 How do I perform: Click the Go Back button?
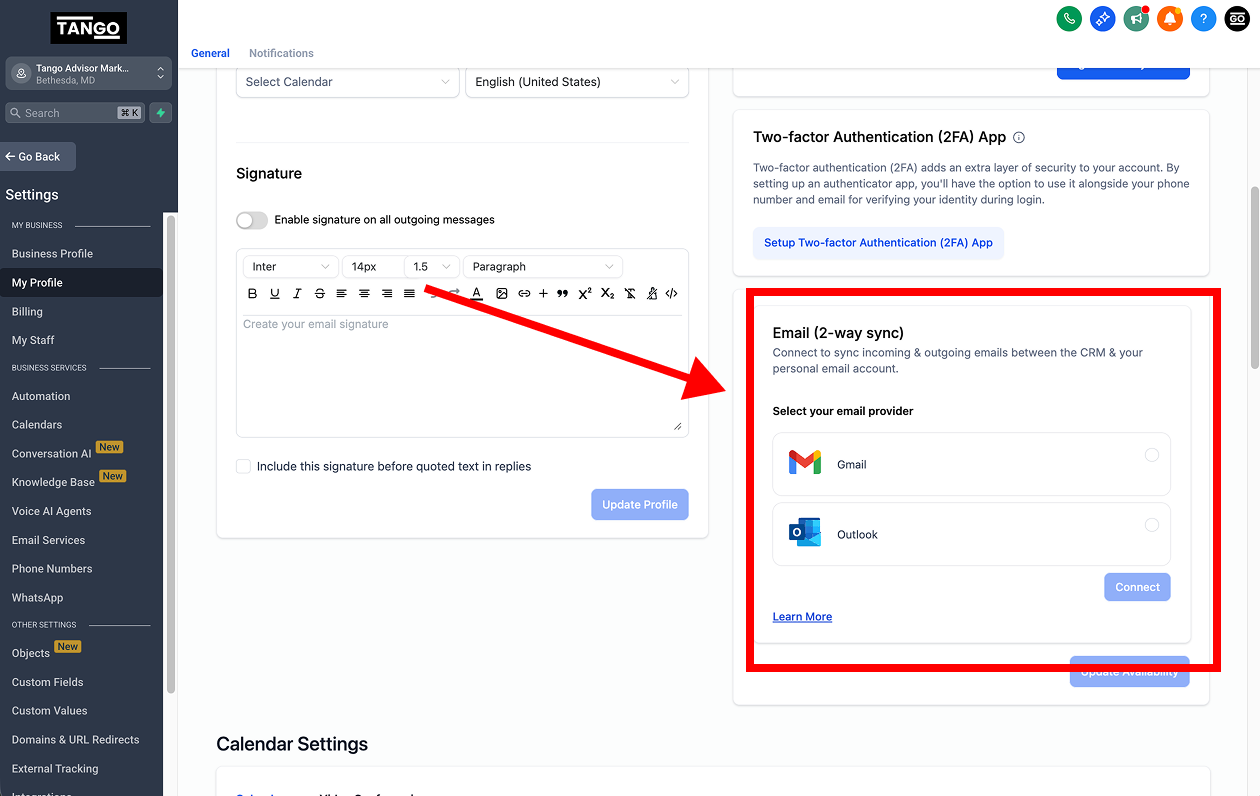(38, 157)
